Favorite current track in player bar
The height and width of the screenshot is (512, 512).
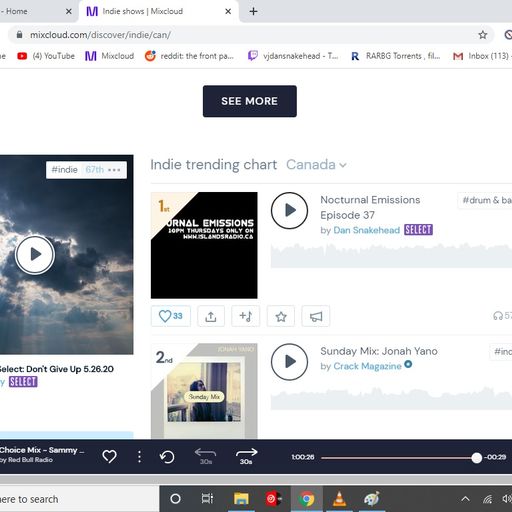click(109, 456)
